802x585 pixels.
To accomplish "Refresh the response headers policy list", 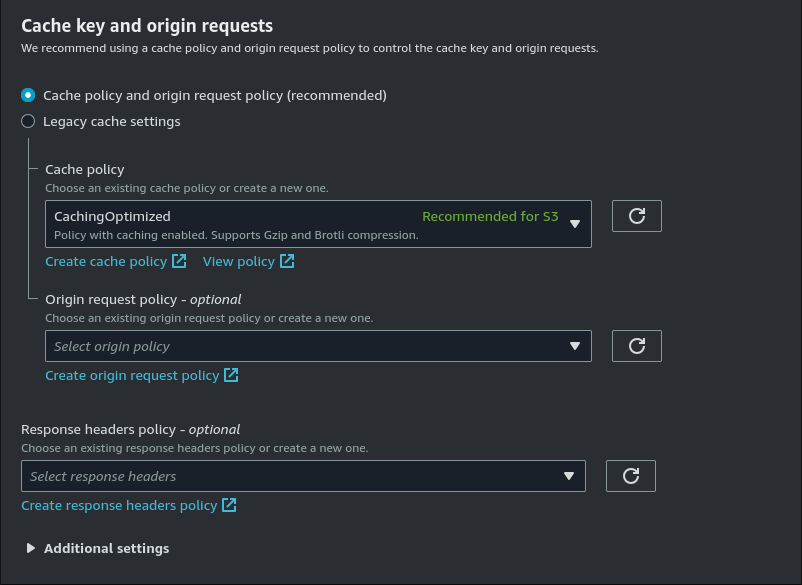I will [630, 476].
